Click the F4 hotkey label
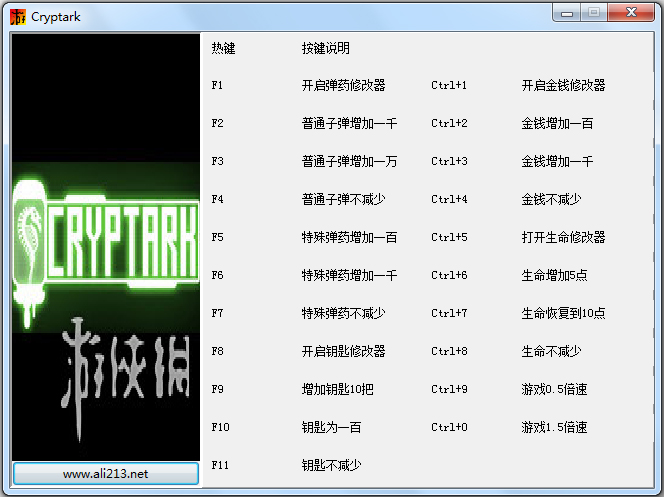The image size is (664, 497). coord(217,199)
